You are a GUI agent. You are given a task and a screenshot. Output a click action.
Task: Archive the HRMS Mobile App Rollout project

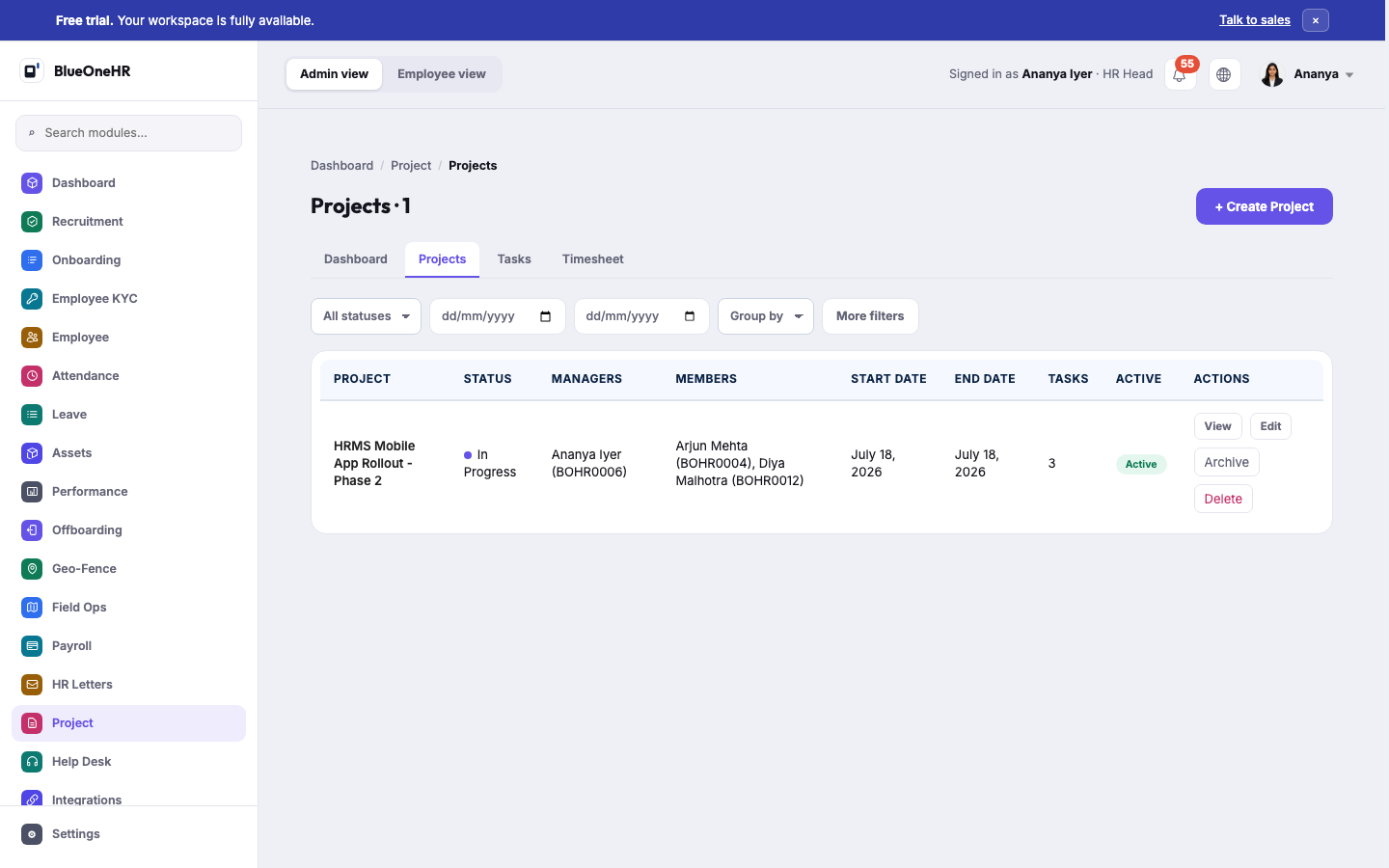[x=1227, y=462]
